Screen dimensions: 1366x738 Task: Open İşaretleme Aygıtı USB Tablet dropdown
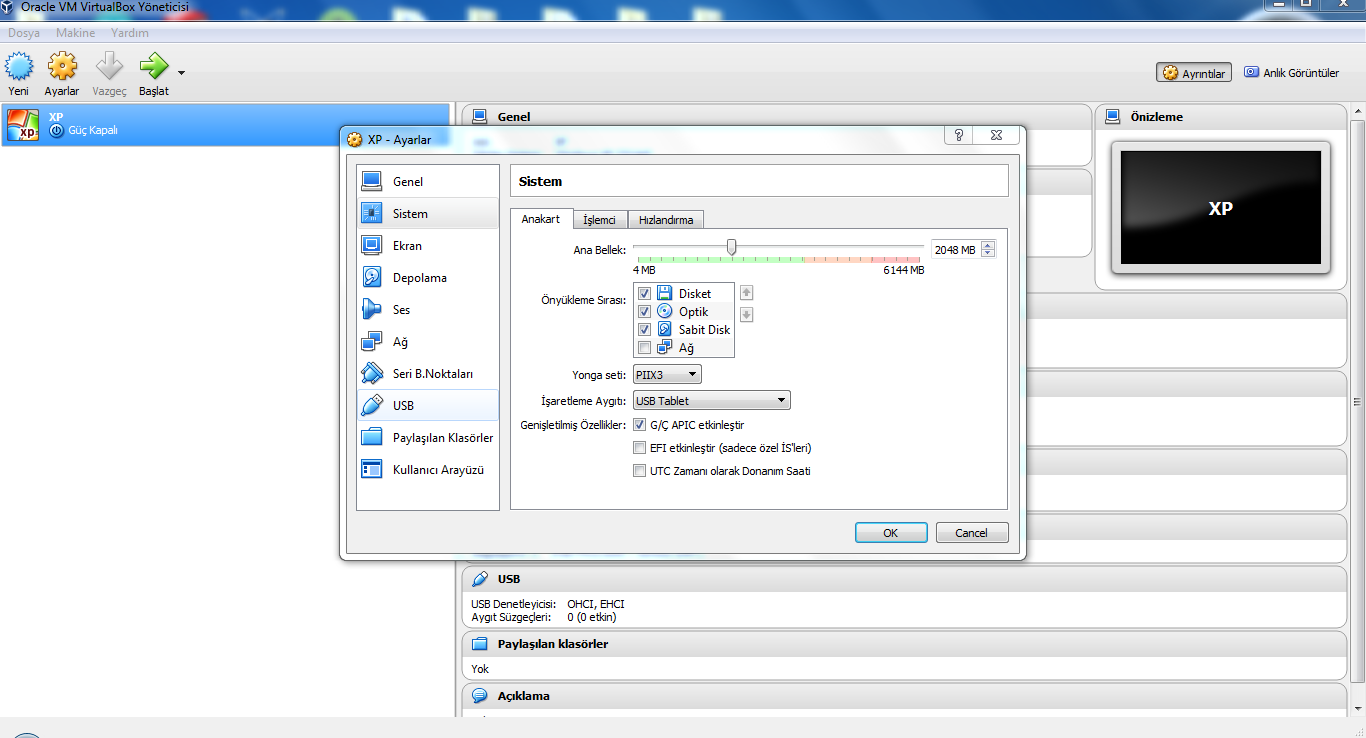coord(712,401)
